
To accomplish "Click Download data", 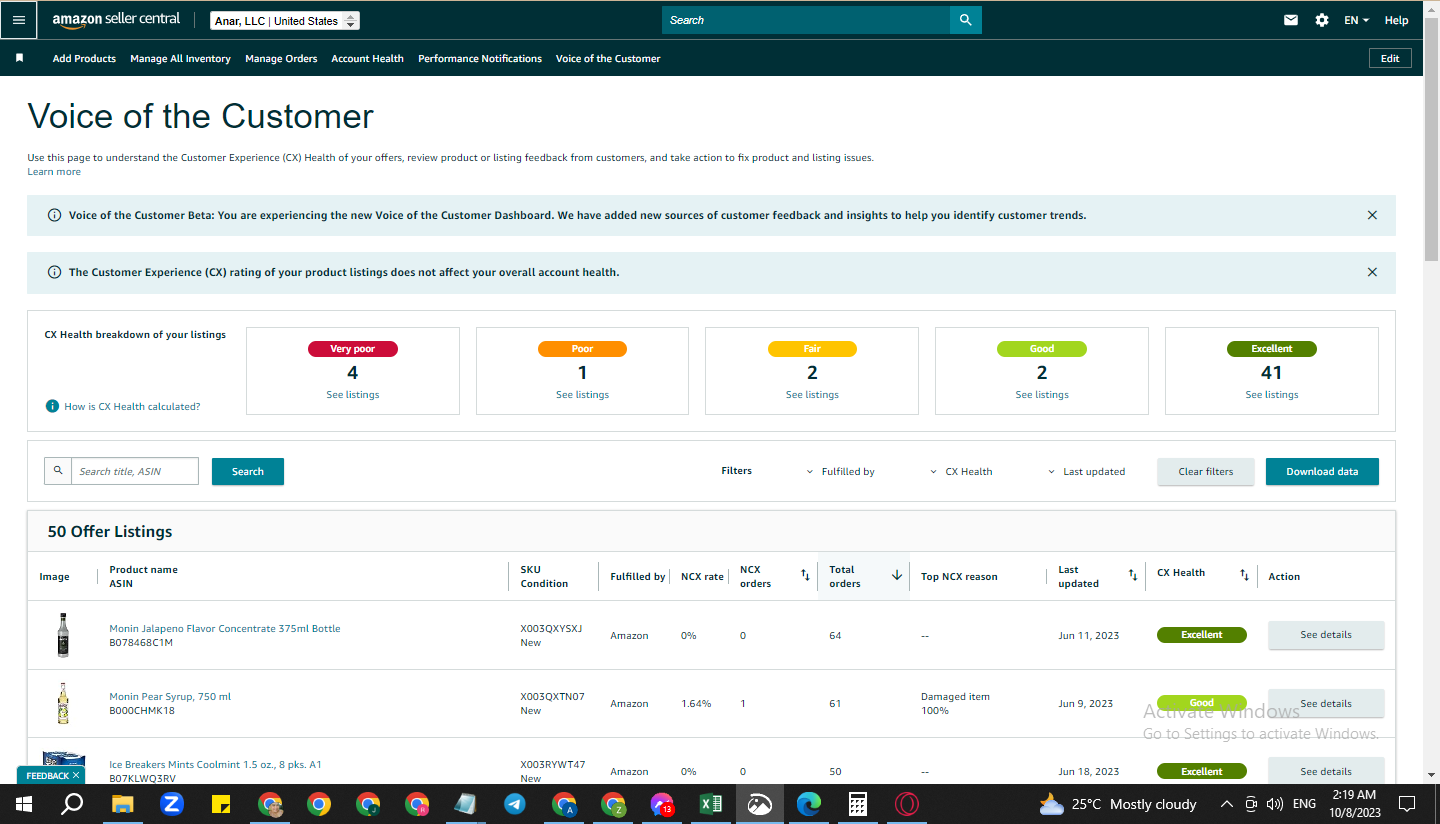I will (1322, 471).
